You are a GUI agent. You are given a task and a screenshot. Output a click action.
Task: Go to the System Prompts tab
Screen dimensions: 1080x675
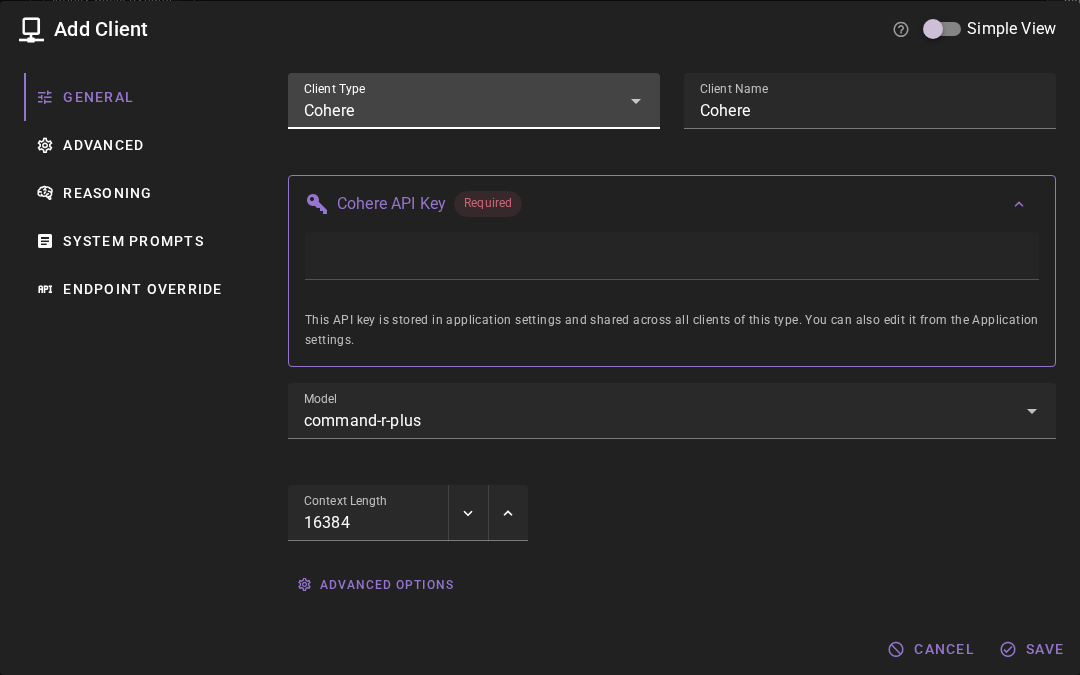131,241
